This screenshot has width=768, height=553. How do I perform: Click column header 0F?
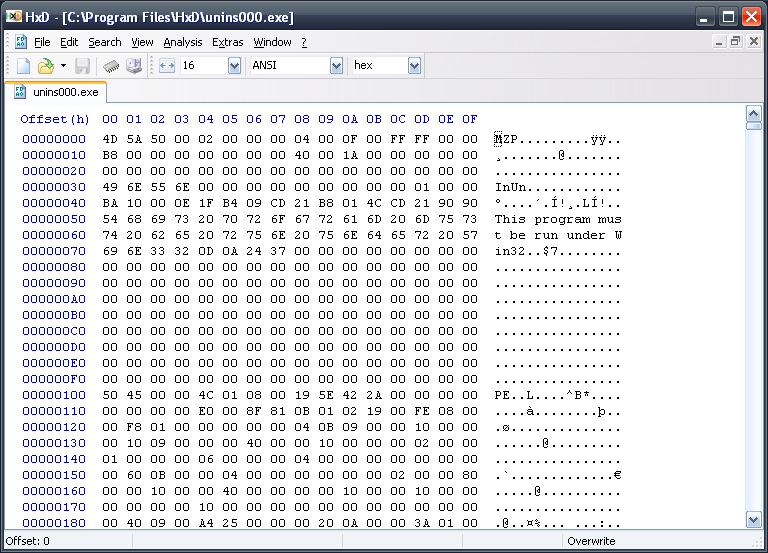pyautogui.click(x=469, y=119)
